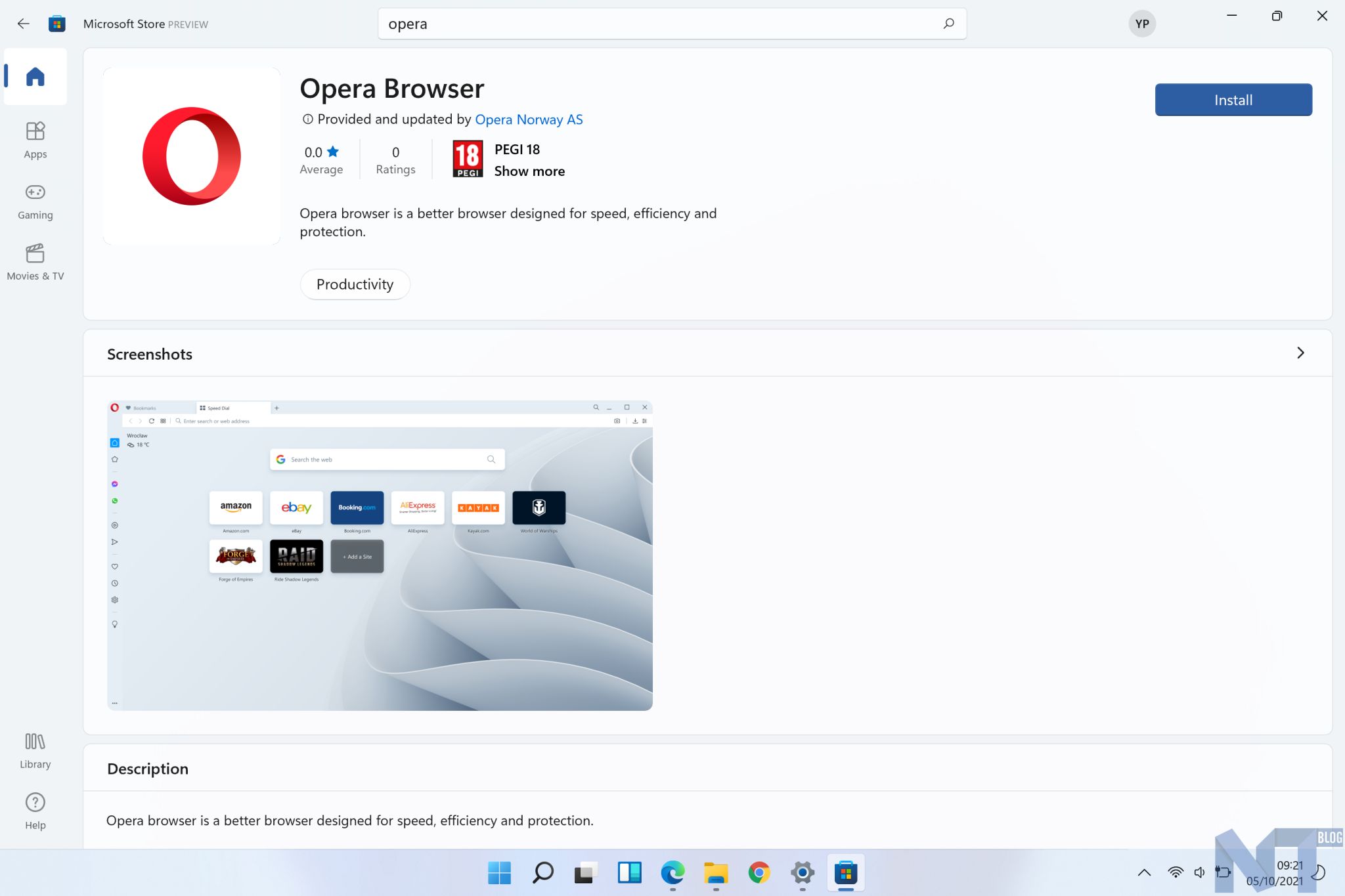Open the Home sidebar icon
Viewport: 1345px width, 896px height.
click(x=35, y=77)
